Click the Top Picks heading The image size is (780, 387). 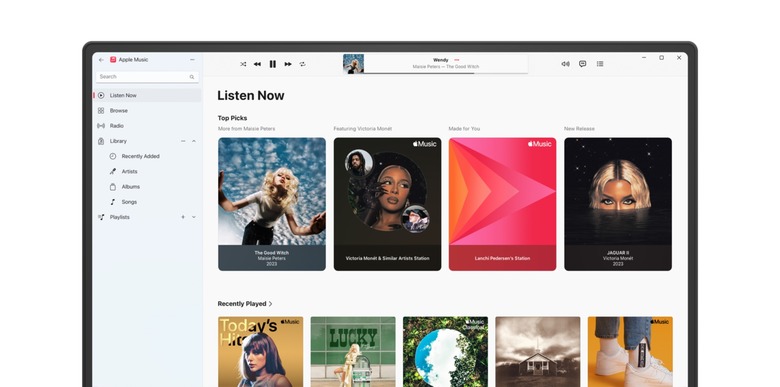(x=232, y=118)
